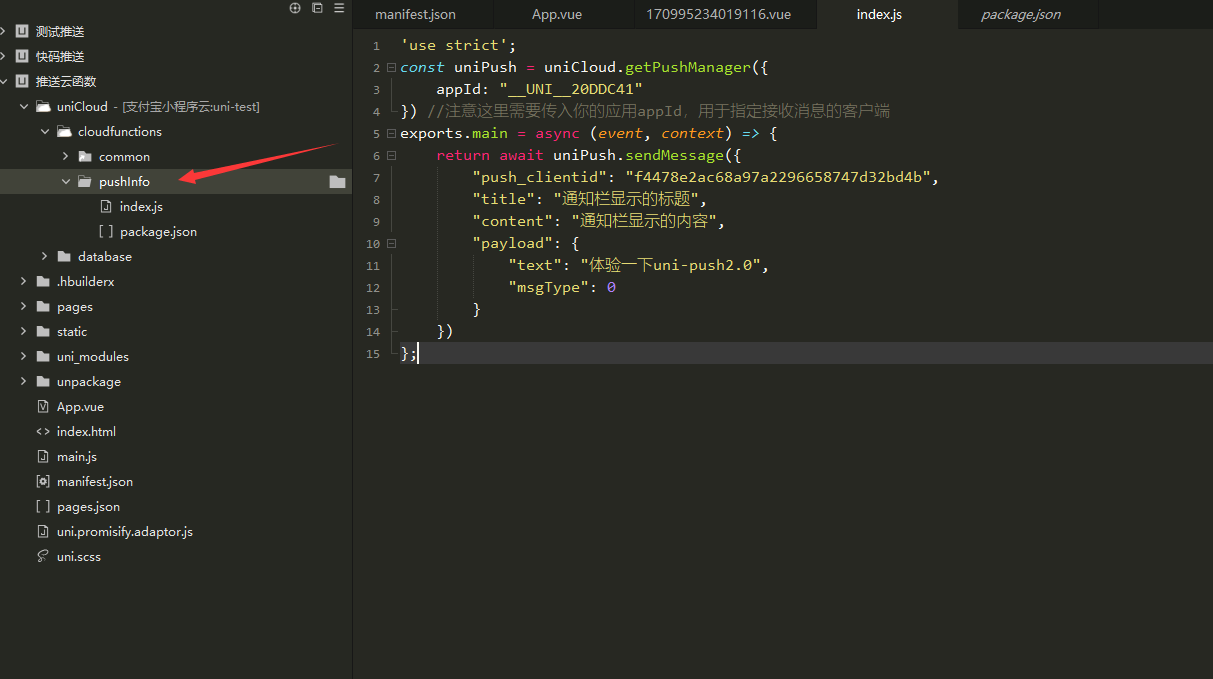Expand the static folder chevron
1213x679 pixels.
point(23,332)
